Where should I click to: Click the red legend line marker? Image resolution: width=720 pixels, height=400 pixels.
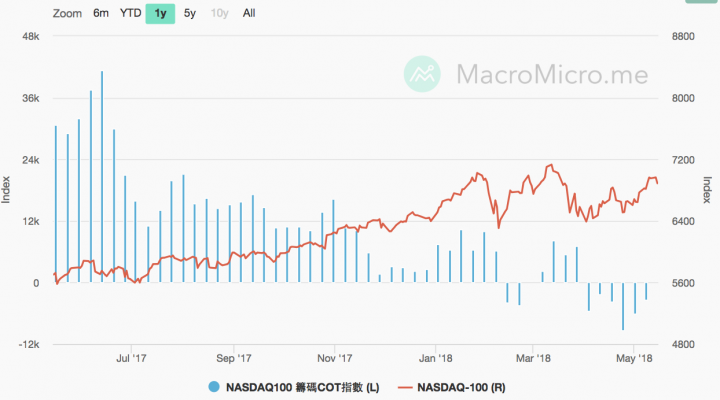point(405,388)
